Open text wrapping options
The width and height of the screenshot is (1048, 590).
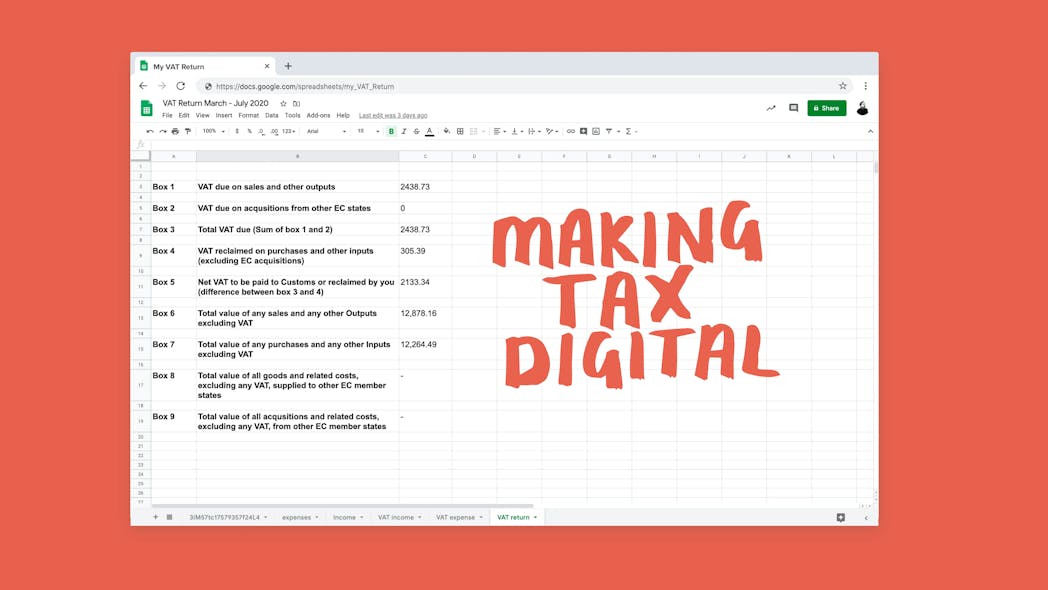(534, 132)
